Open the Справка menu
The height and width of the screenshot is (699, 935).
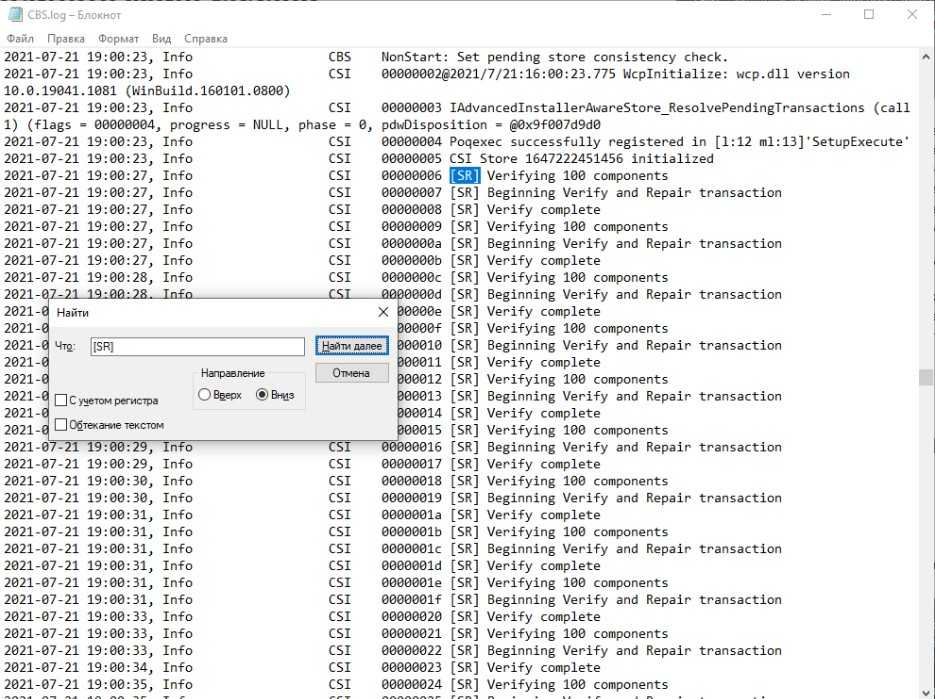[205, 38]
